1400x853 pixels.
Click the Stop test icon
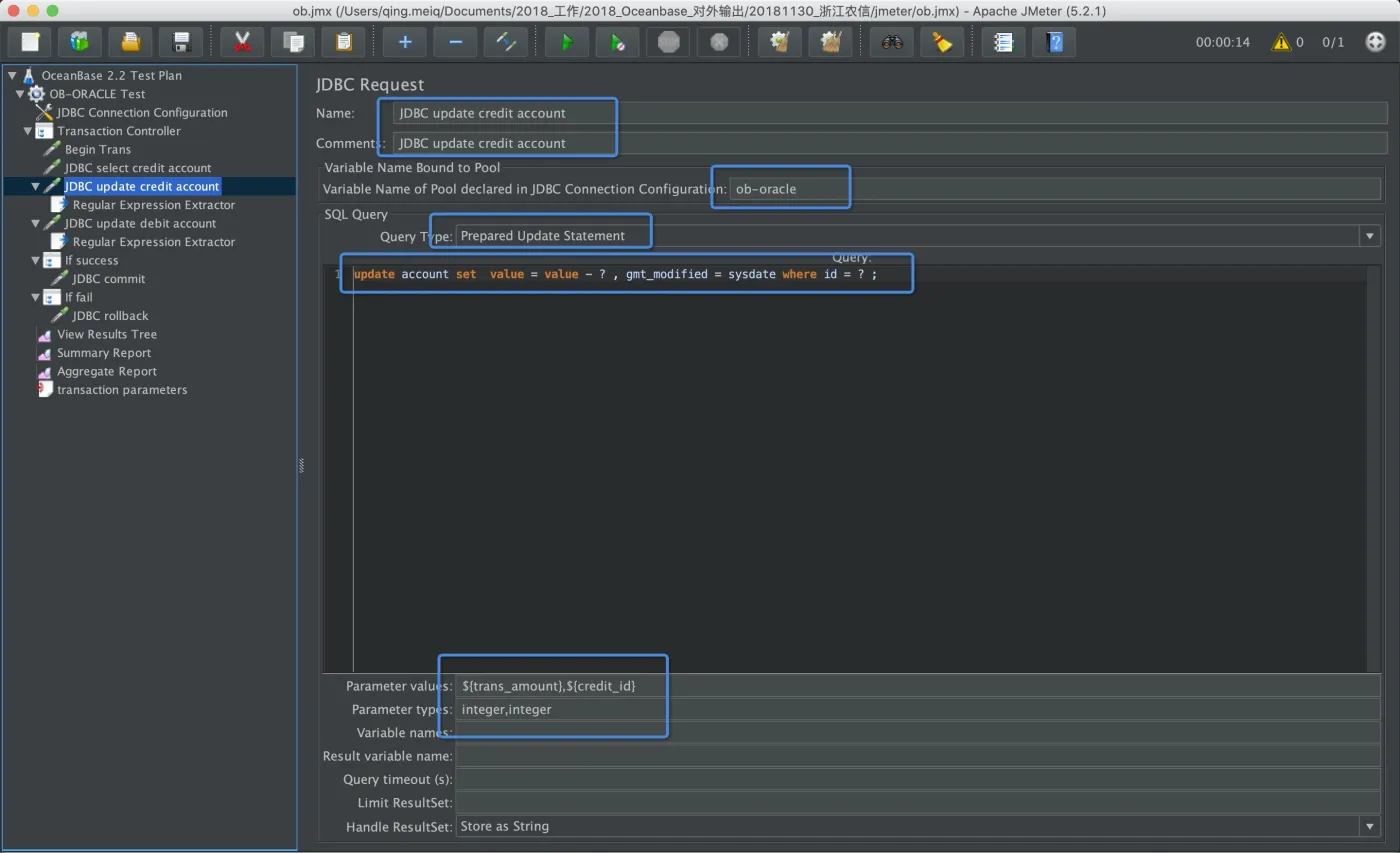[x=669, y=42]
